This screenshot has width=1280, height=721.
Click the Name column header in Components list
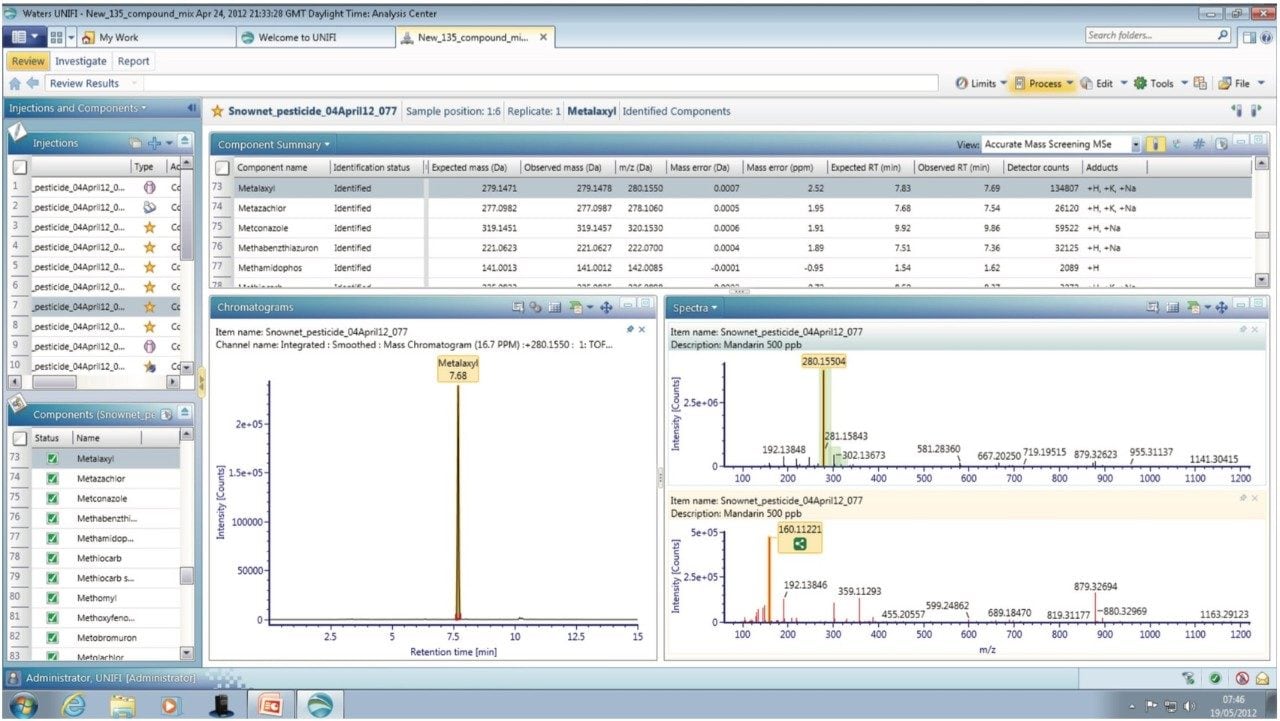pyautogui.click(x=105, y=438)
